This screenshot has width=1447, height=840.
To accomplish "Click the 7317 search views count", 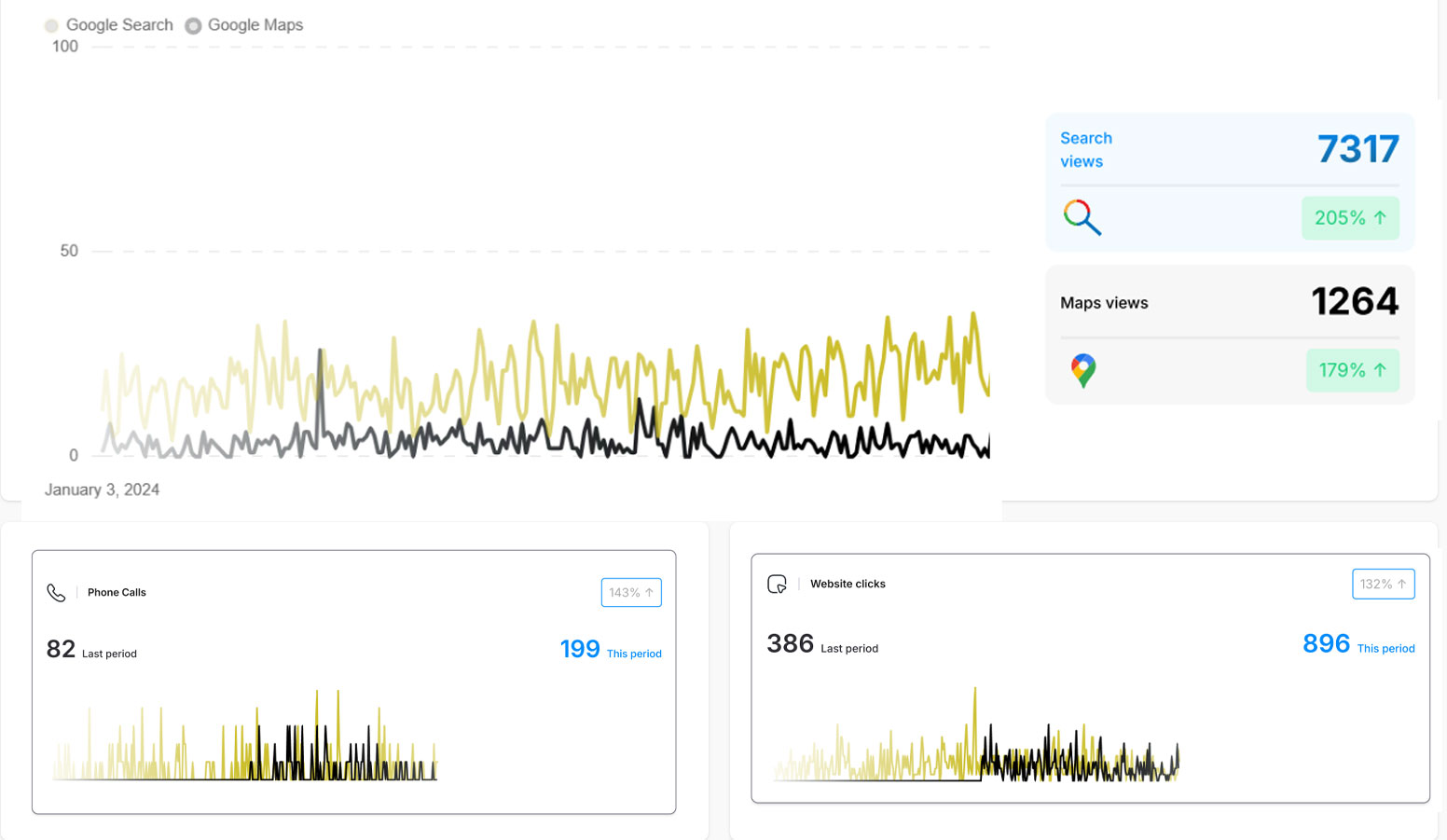I will pos(1357,149).
